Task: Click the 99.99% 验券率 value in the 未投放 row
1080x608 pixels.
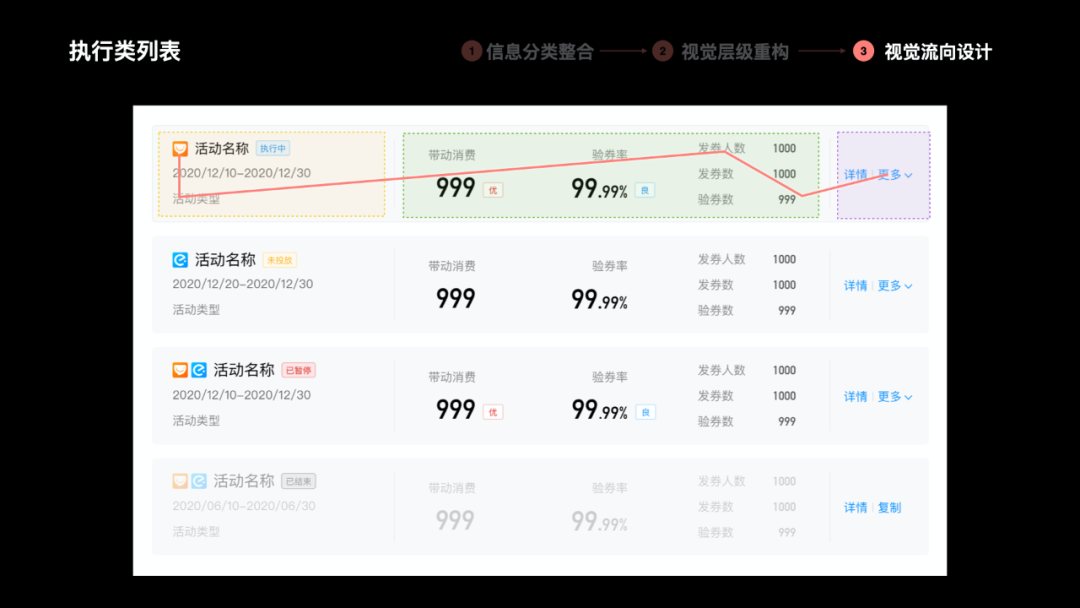Action: (599, 300)
